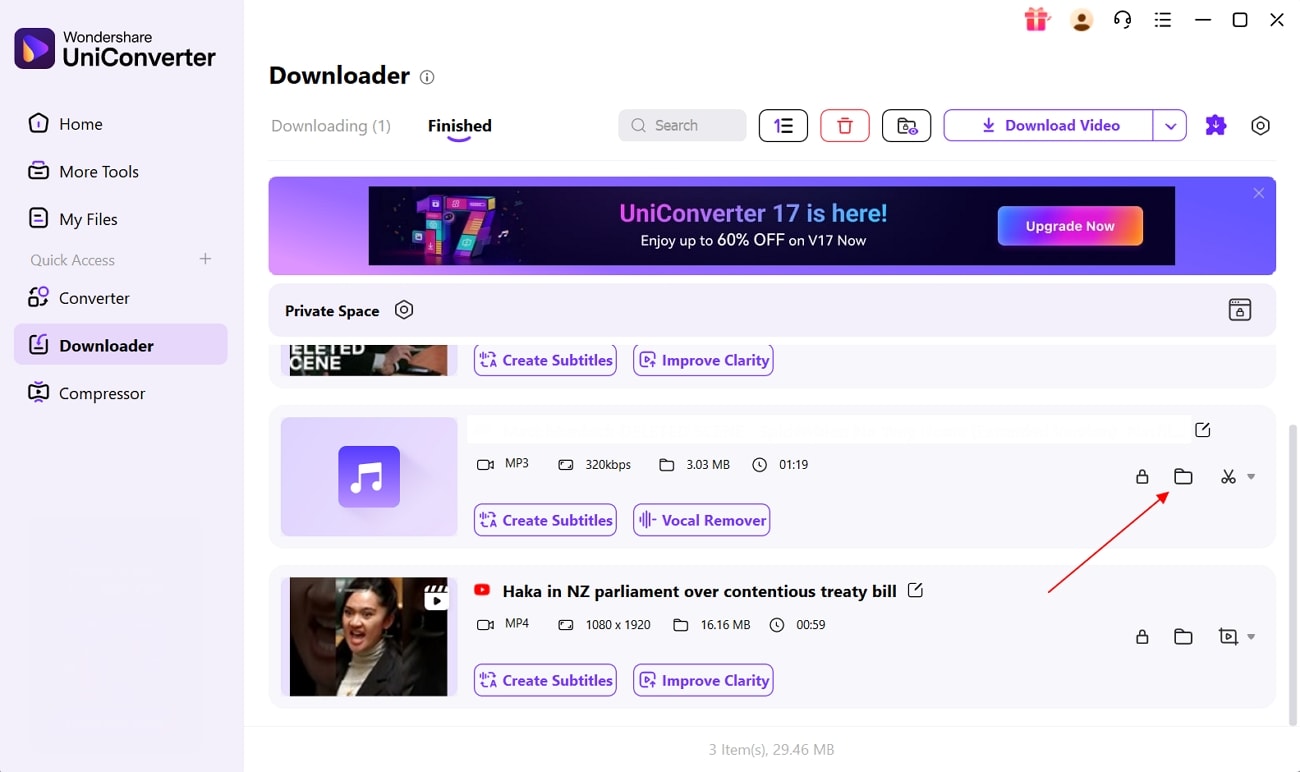Open Private Space settings hexagon icon

coord(404,310)
